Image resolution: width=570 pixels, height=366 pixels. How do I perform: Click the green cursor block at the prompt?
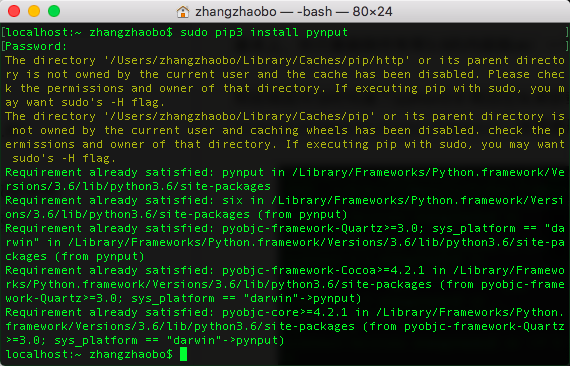(184, 354)
